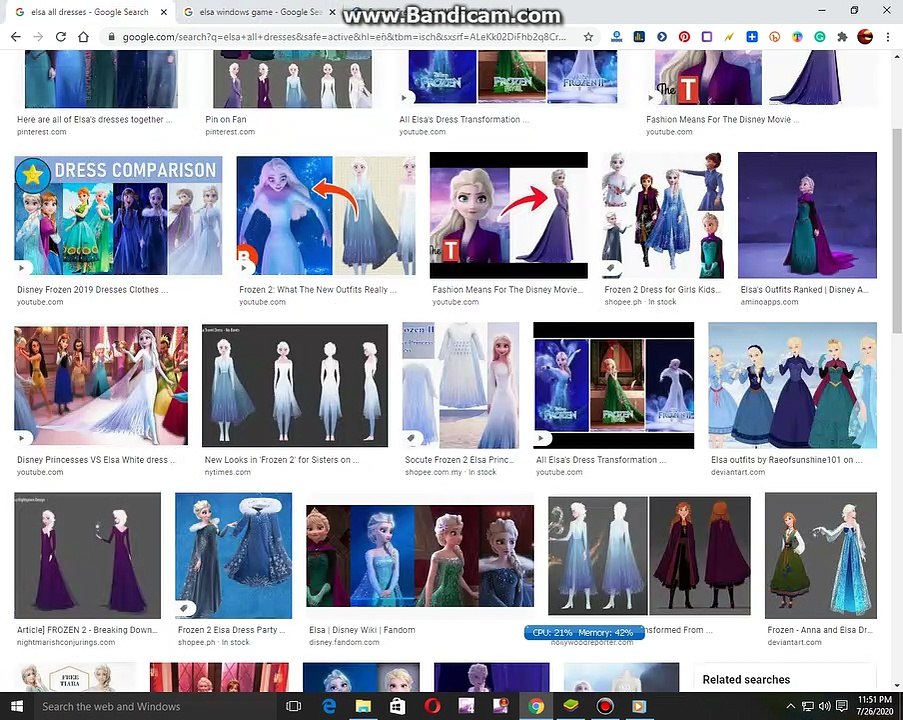This screenshot has width=903, height=720.
Task: Open the browser home page
Action: click(84, 37)
